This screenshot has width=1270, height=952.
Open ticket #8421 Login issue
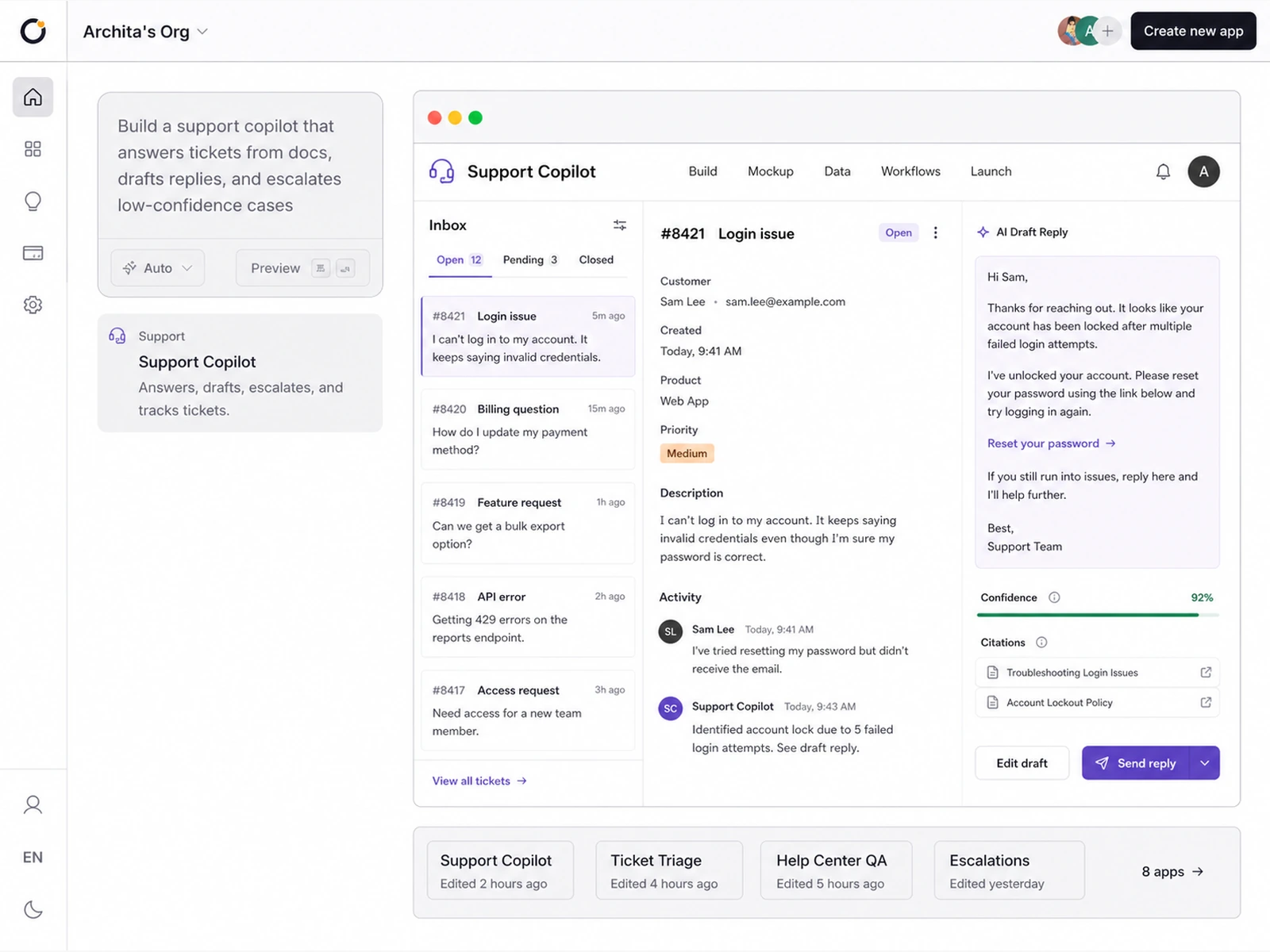pyautogui.click(x=528, y=336)
